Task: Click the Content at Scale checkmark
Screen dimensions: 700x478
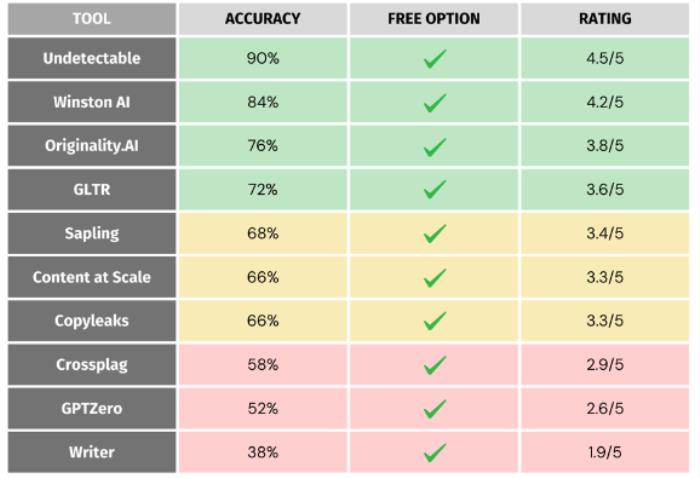Action: 434,278
